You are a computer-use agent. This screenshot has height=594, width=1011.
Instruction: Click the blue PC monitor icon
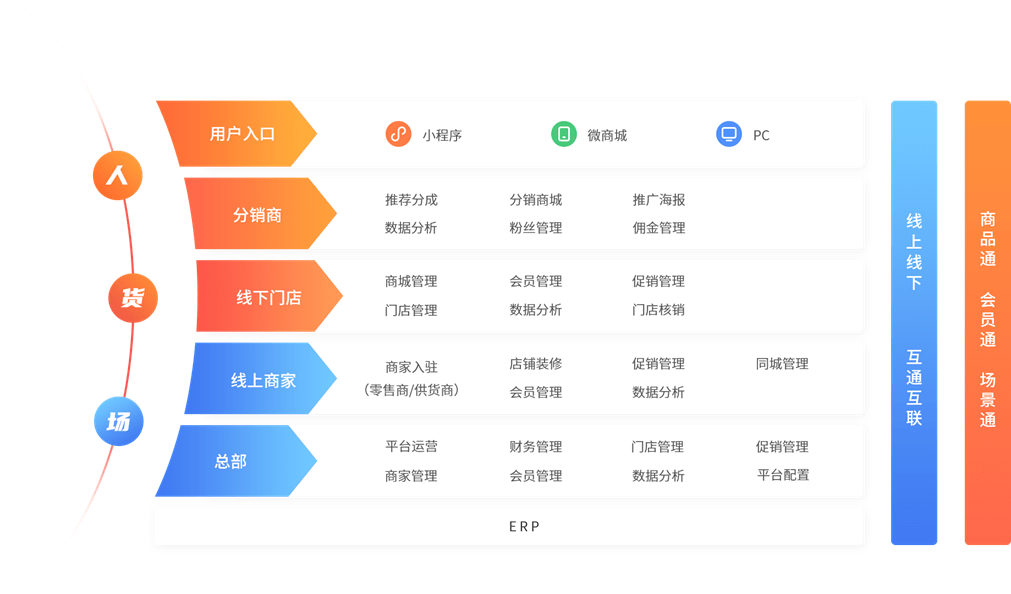click(729, 134)
